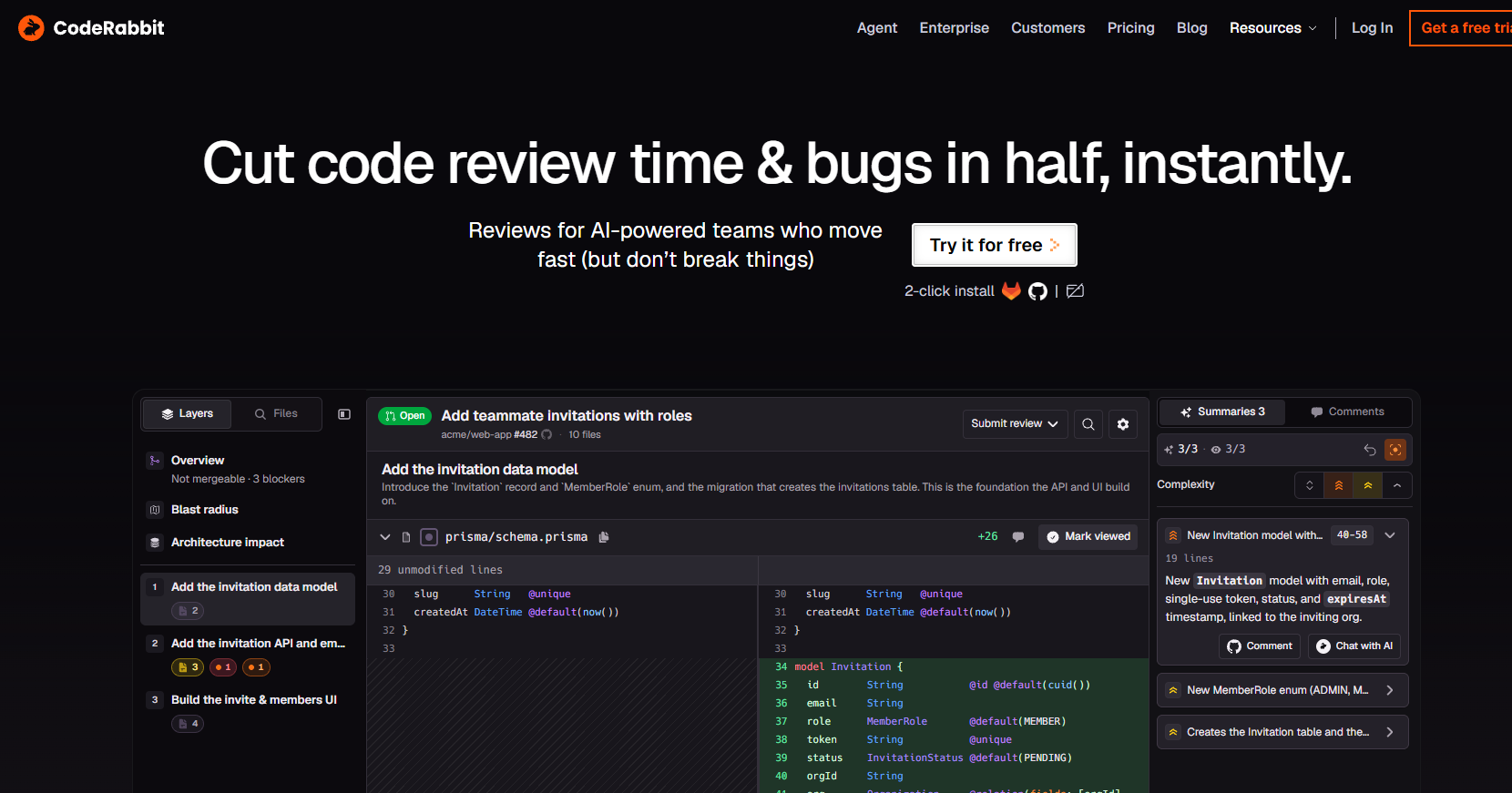1512x793 pixels.
Task: Click the GitHub icon beside 2-click install
Action: coord(1037,291)
